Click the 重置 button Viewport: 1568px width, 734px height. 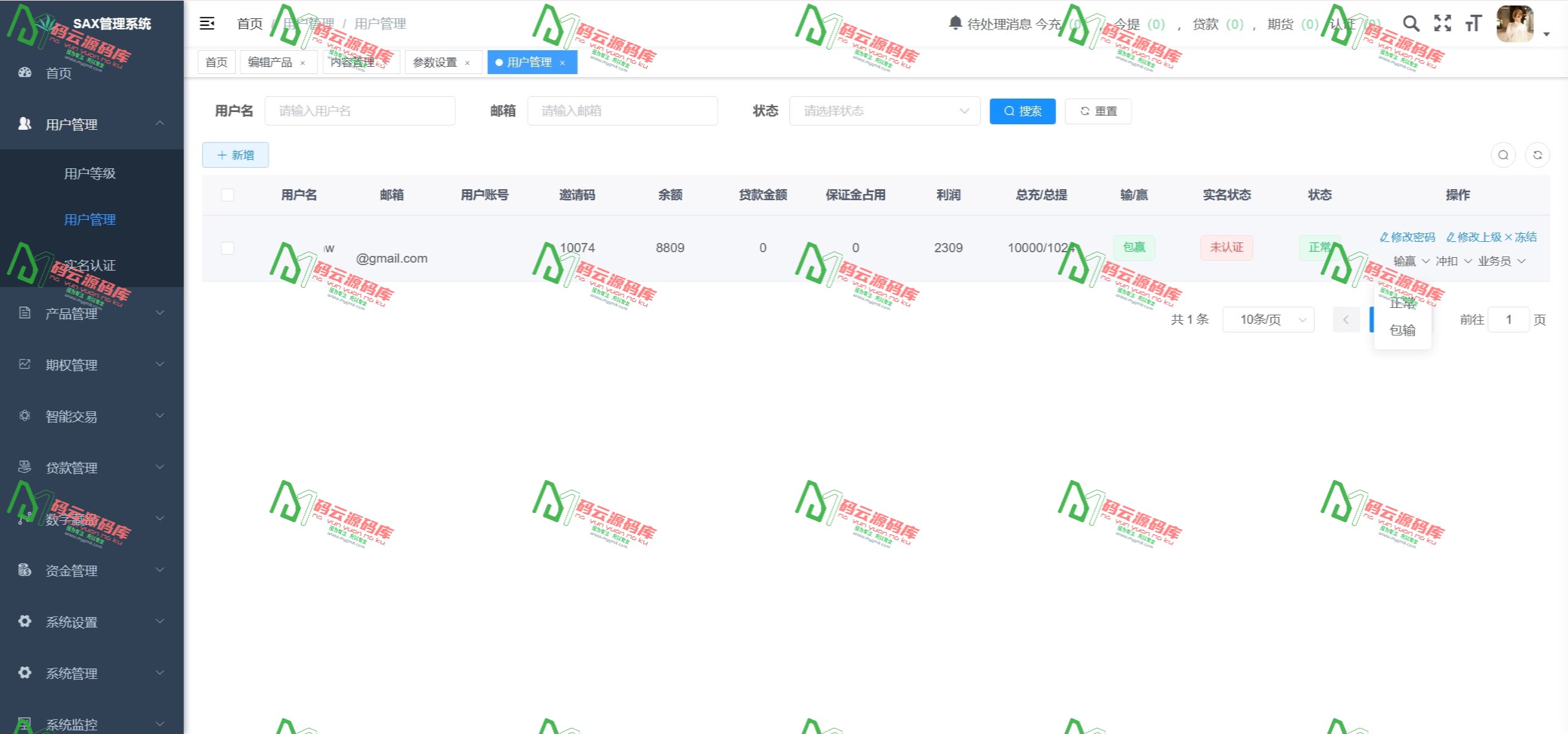(x=1098, y=111)
